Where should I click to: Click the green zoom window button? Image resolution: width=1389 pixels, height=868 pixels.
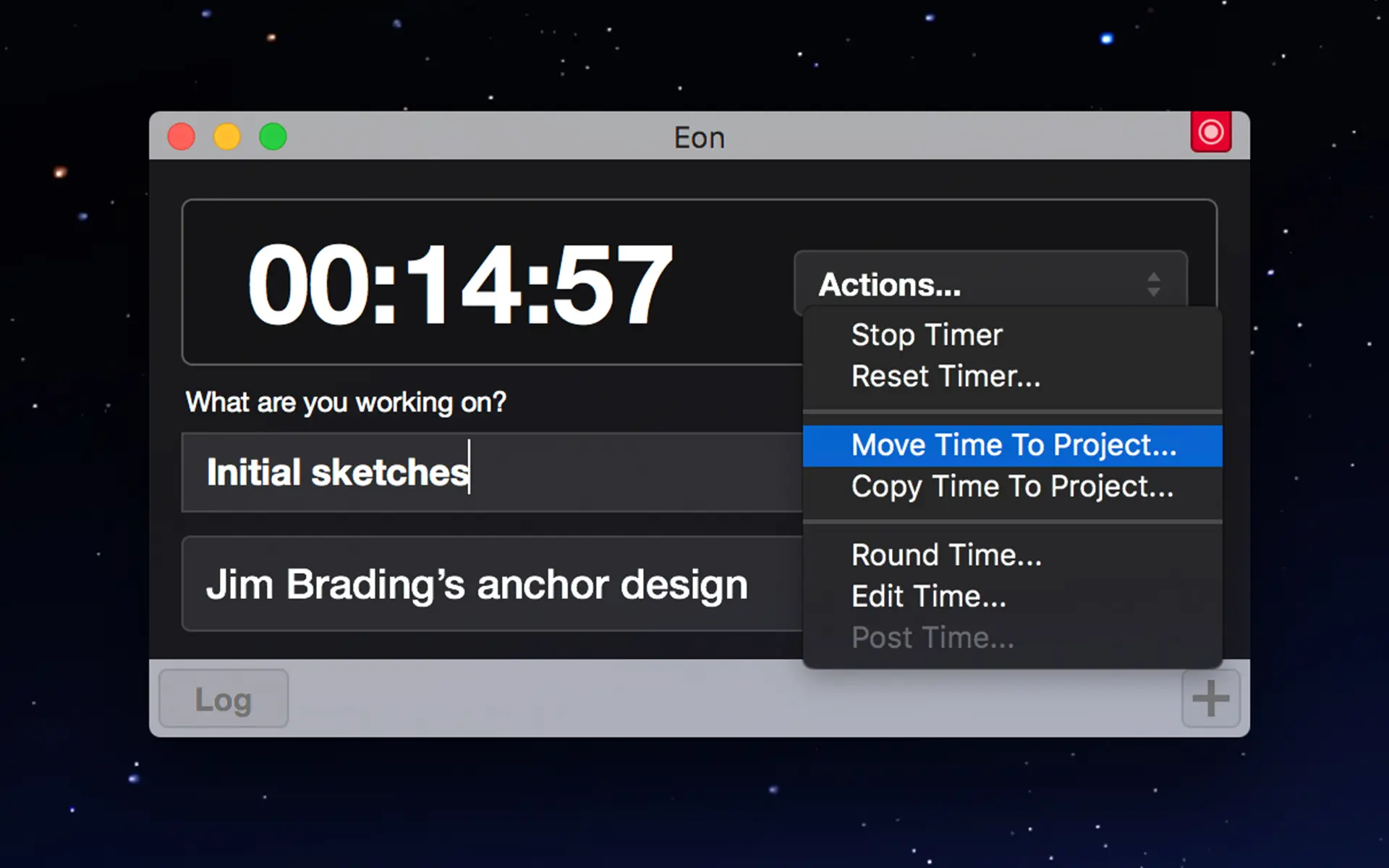[x=273, y=136]
